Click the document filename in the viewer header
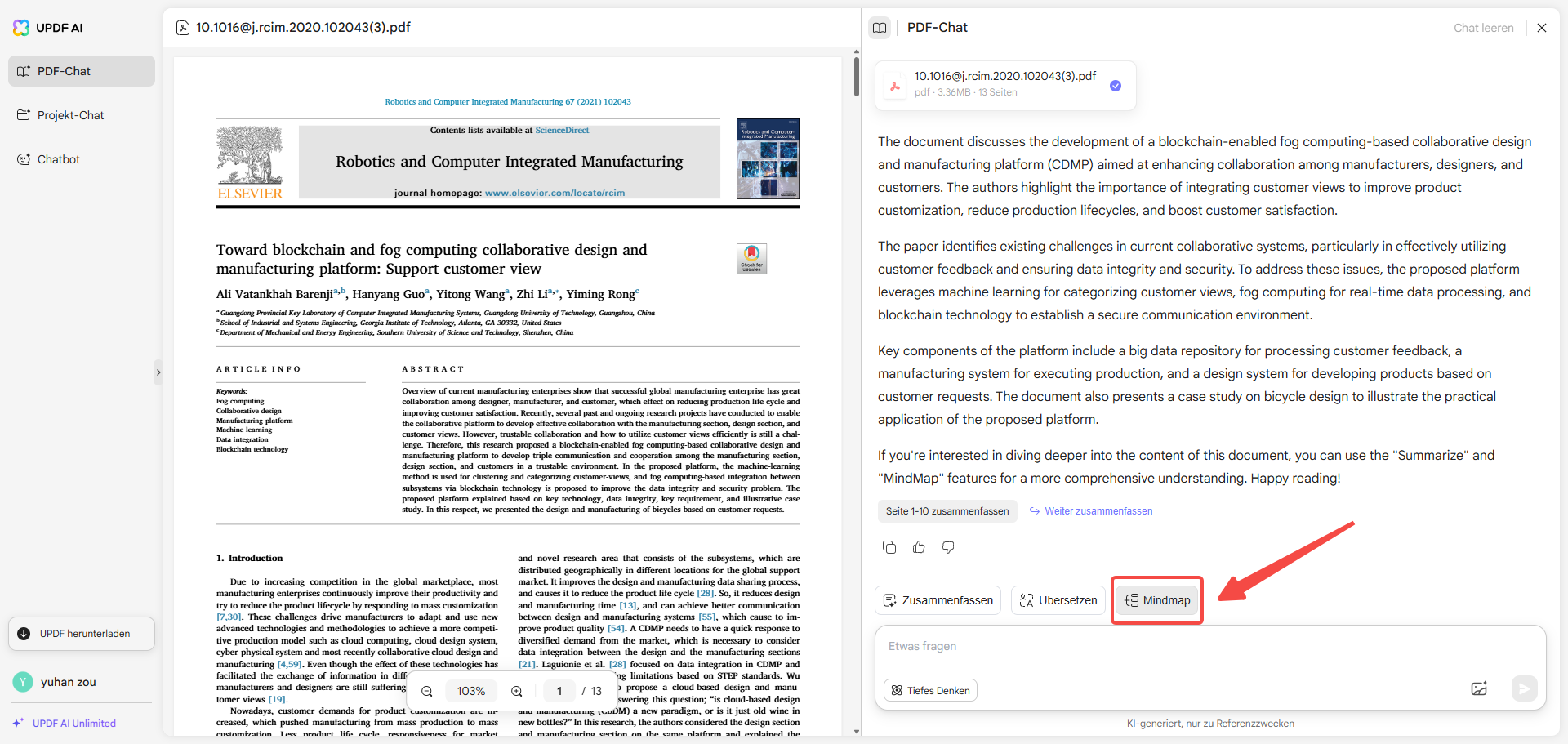The height and width of the screenshot is (744, 1568). [x=303, y=28]
